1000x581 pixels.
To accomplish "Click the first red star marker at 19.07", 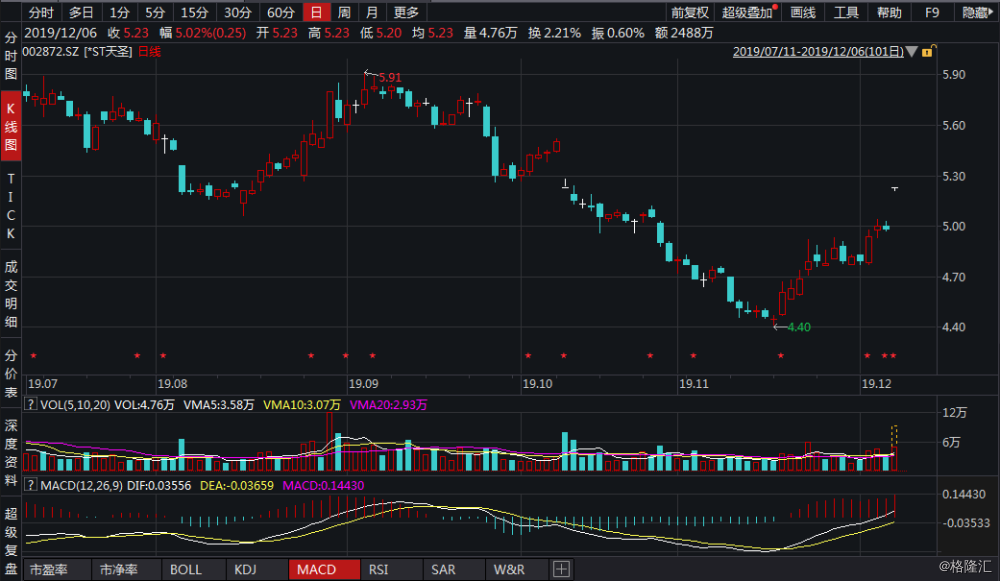I will (33, 356).
